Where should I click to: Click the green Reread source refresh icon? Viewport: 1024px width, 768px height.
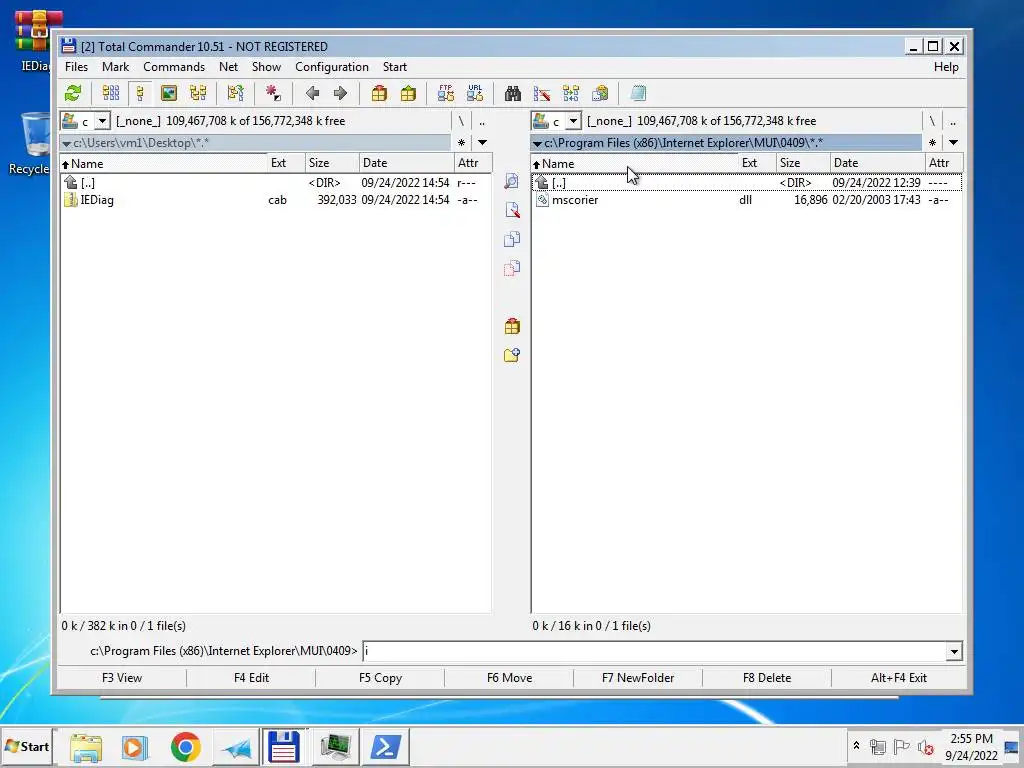pyautogui.click(x=73, y=93)
